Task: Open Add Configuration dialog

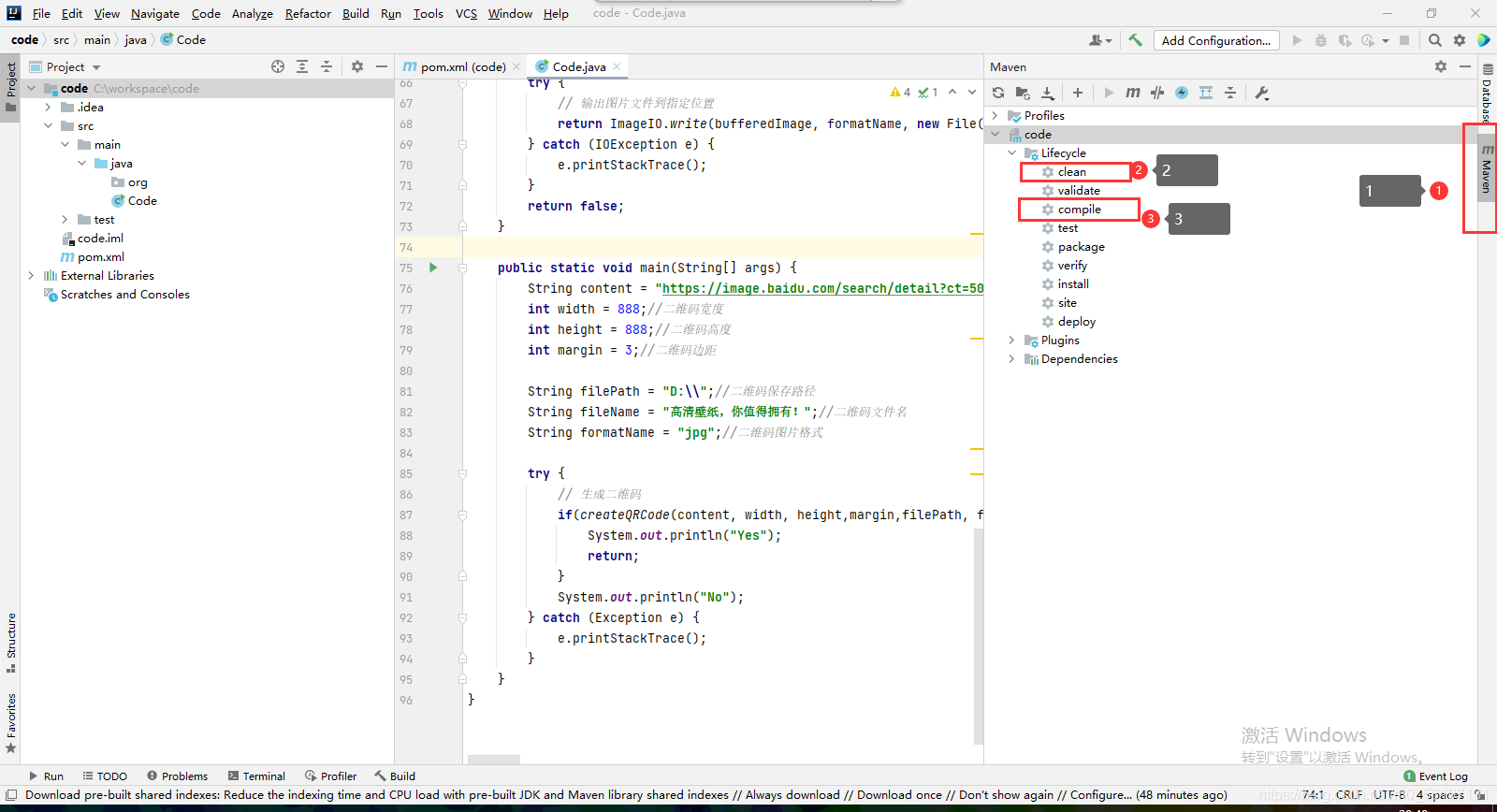Action: tap(1215, 40)
